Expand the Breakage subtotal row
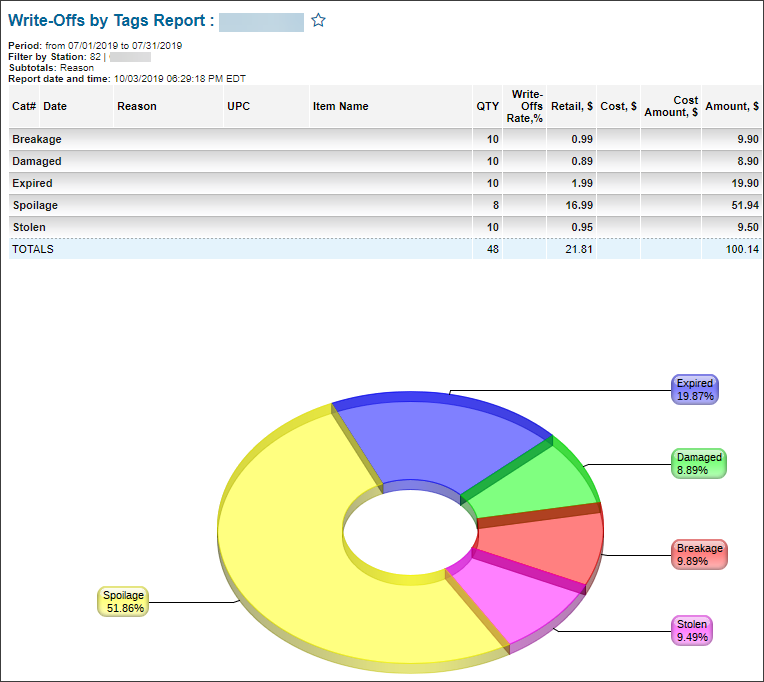 click(x=36, y=139)
